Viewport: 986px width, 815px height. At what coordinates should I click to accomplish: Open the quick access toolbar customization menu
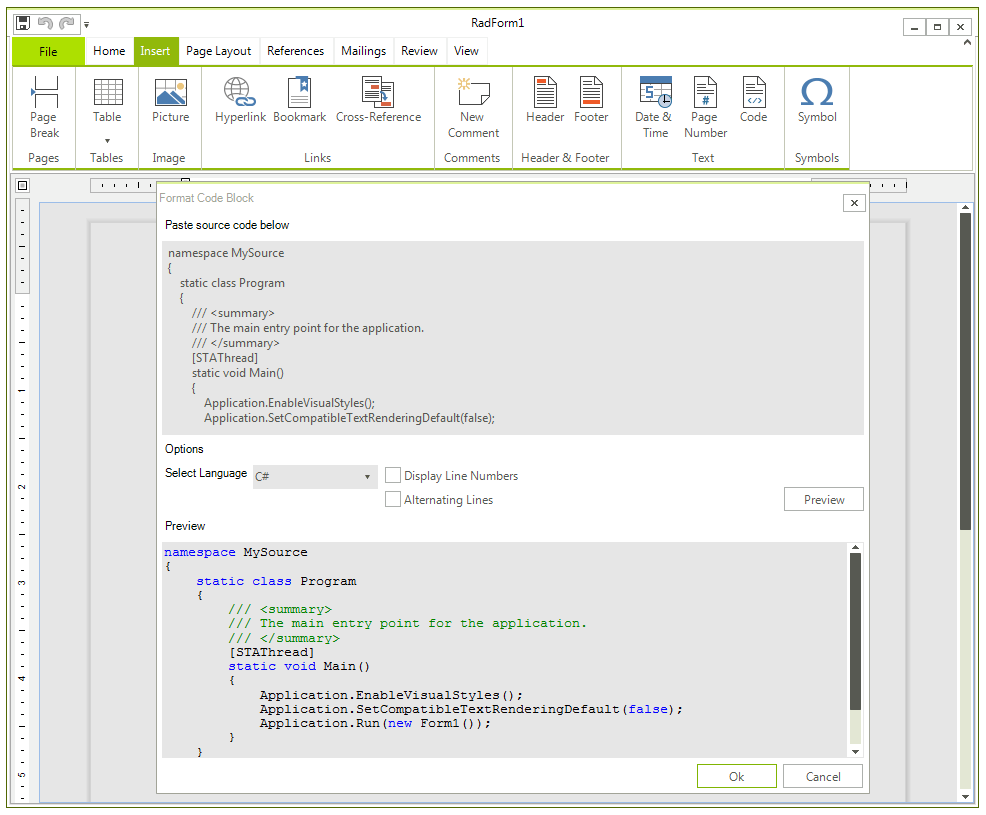tap(87, 25)
